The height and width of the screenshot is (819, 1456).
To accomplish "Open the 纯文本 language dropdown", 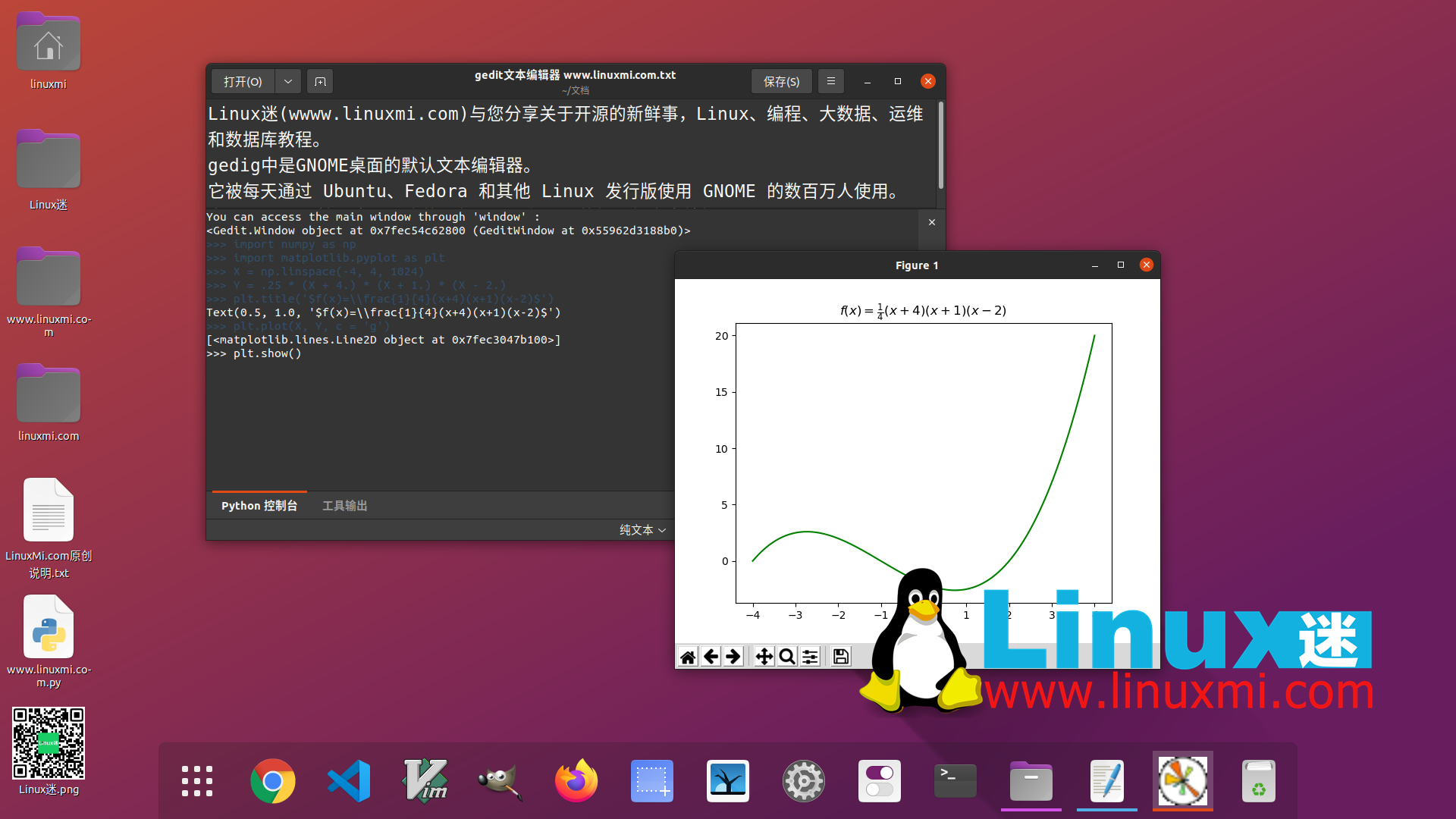I will click(x=642, y=530).
